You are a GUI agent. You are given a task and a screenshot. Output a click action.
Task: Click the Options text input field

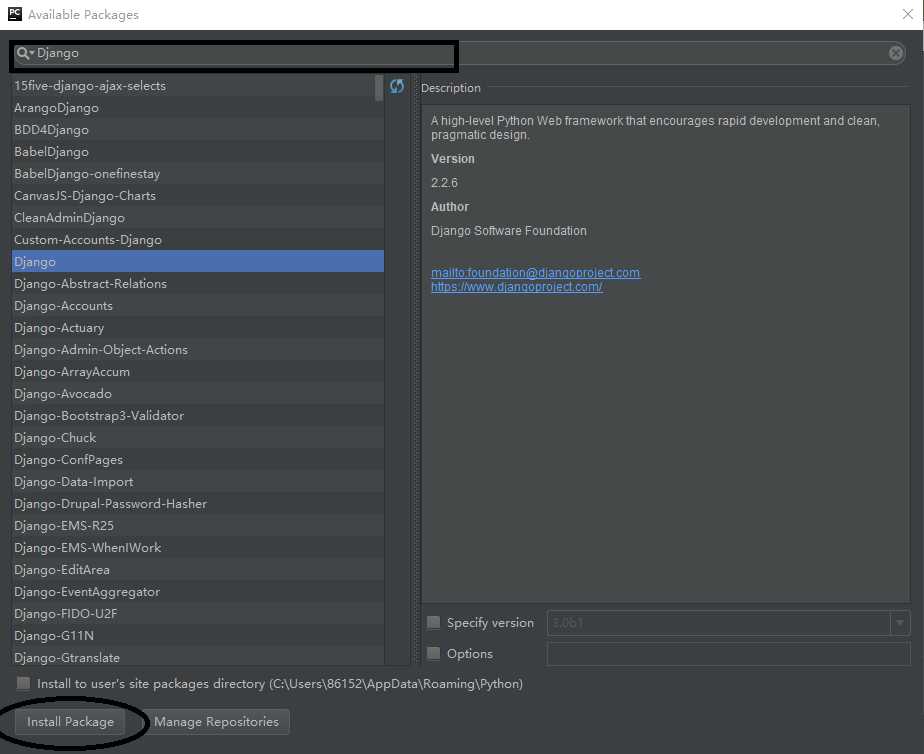coord(728,654)
